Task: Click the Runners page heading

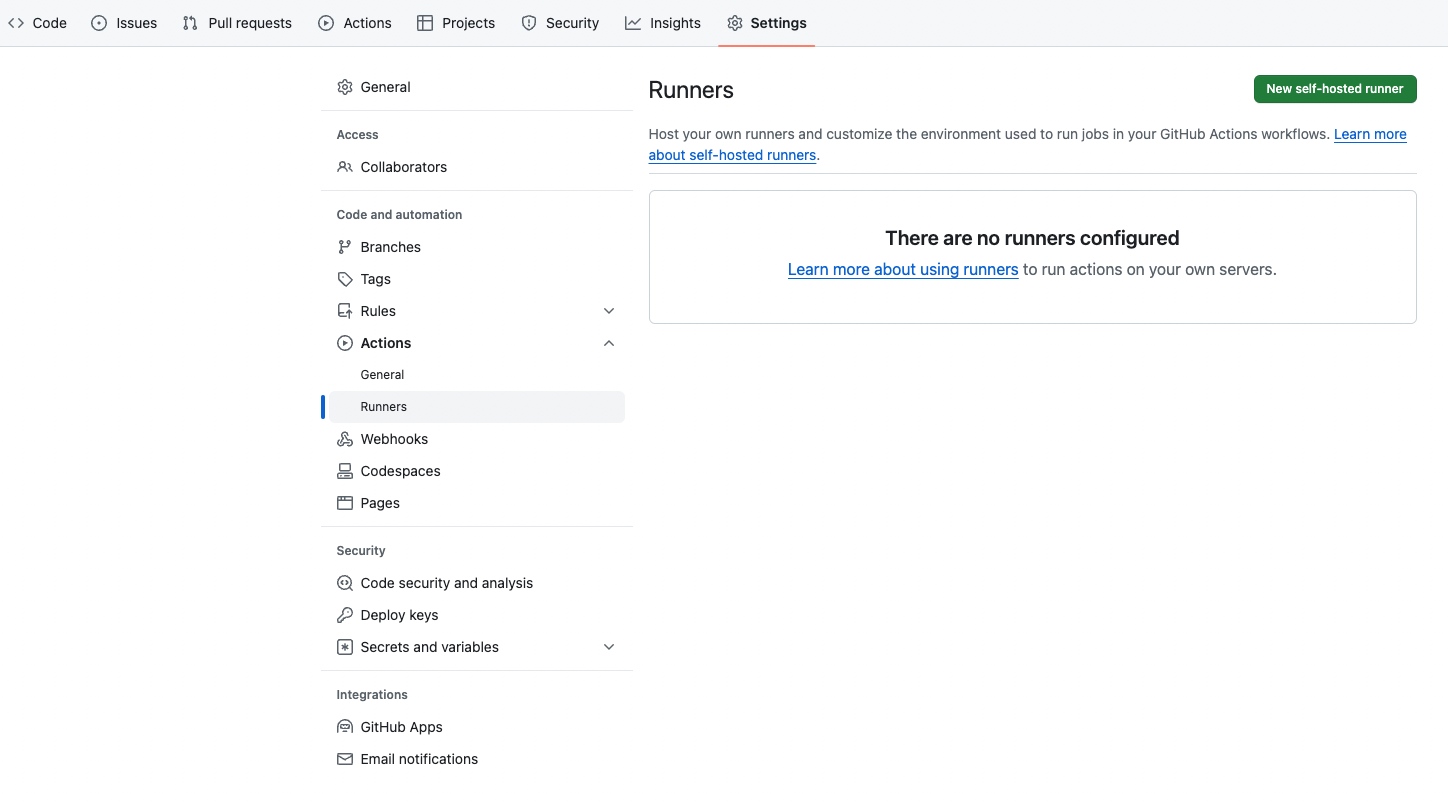Action: click(691, 90)
